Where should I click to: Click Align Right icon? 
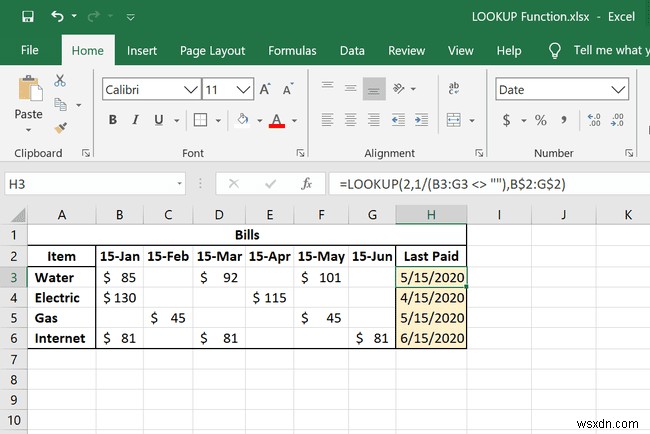click(x=374, y=120)
